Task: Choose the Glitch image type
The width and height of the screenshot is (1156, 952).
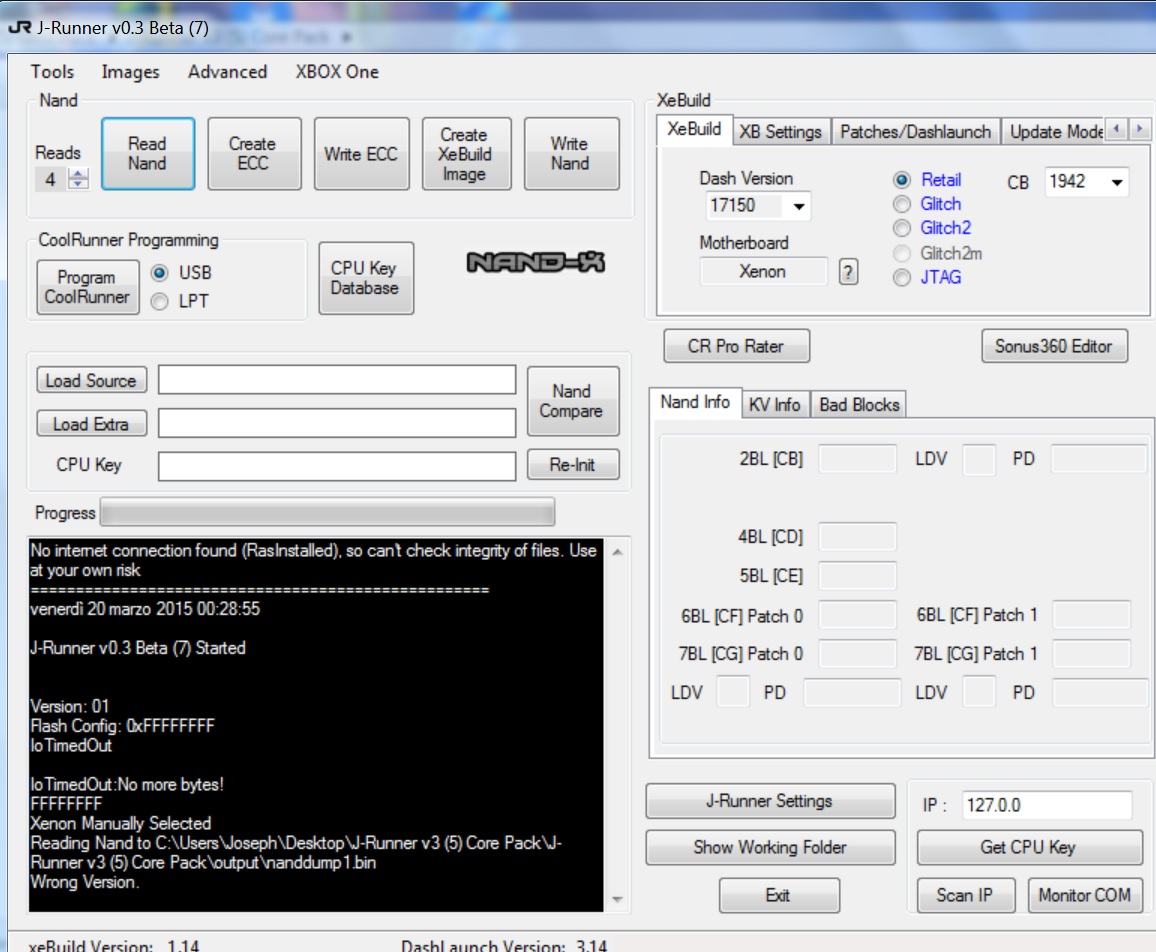Action: (901, 204)
